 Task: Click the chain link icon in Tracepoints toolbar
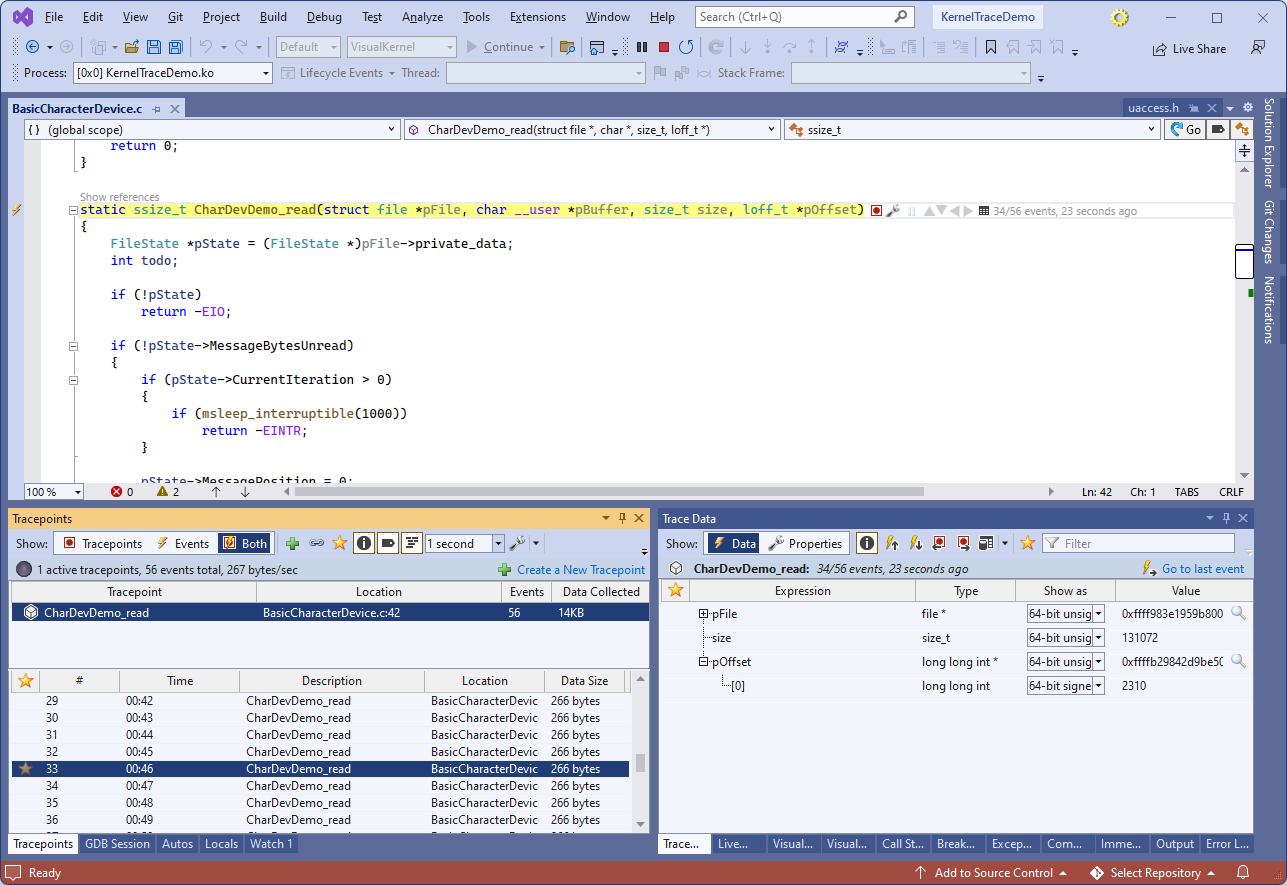pos(316,543)
